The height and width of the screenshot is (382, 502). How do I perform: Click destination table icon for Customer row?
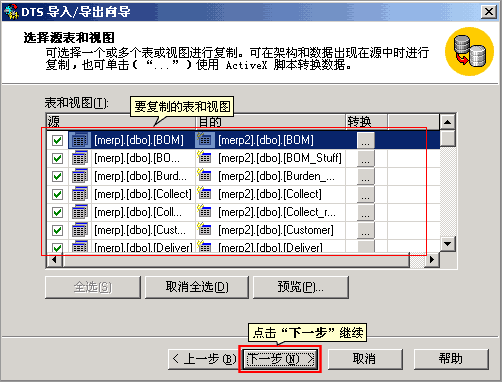(204, 229)
